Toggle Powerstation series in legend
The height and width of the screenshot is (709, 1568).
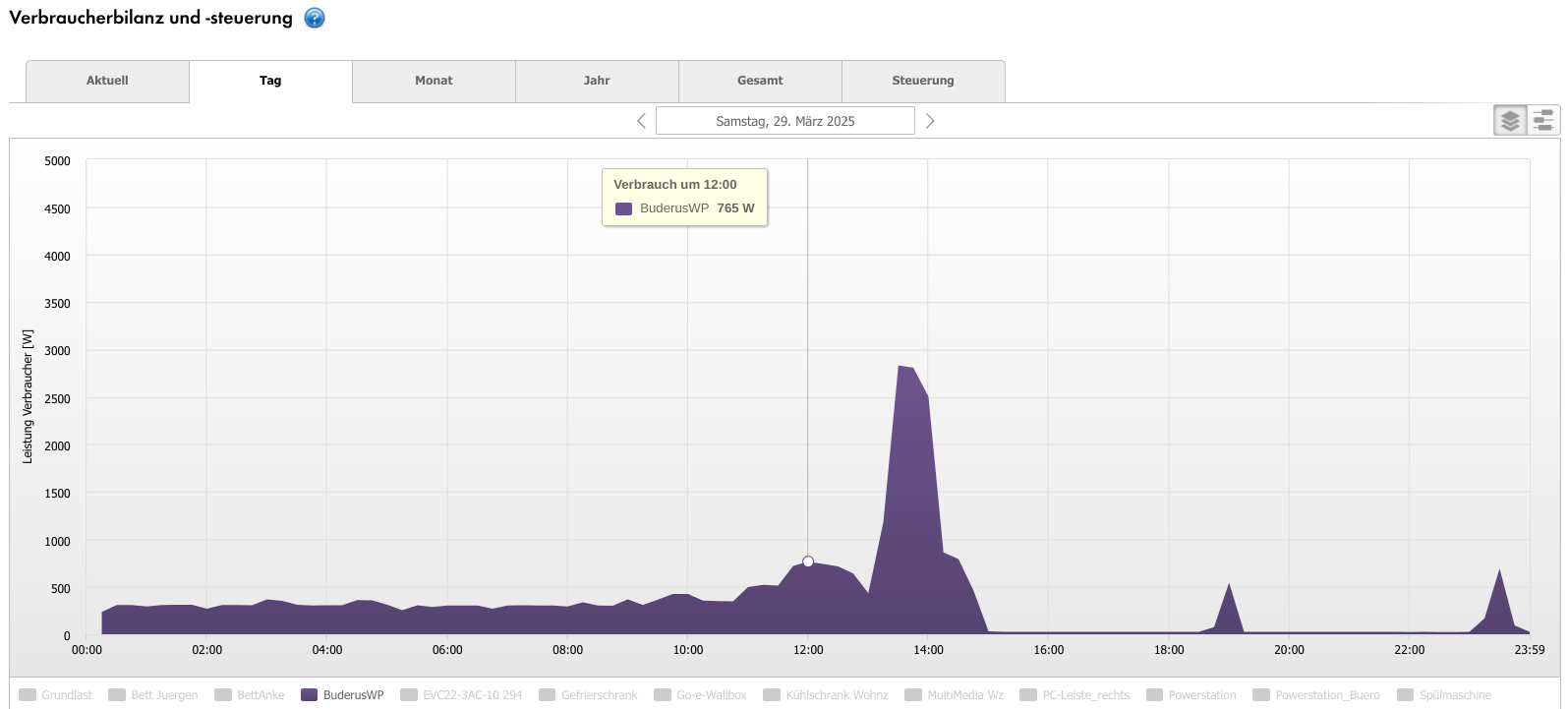[x=1191, y=695]
